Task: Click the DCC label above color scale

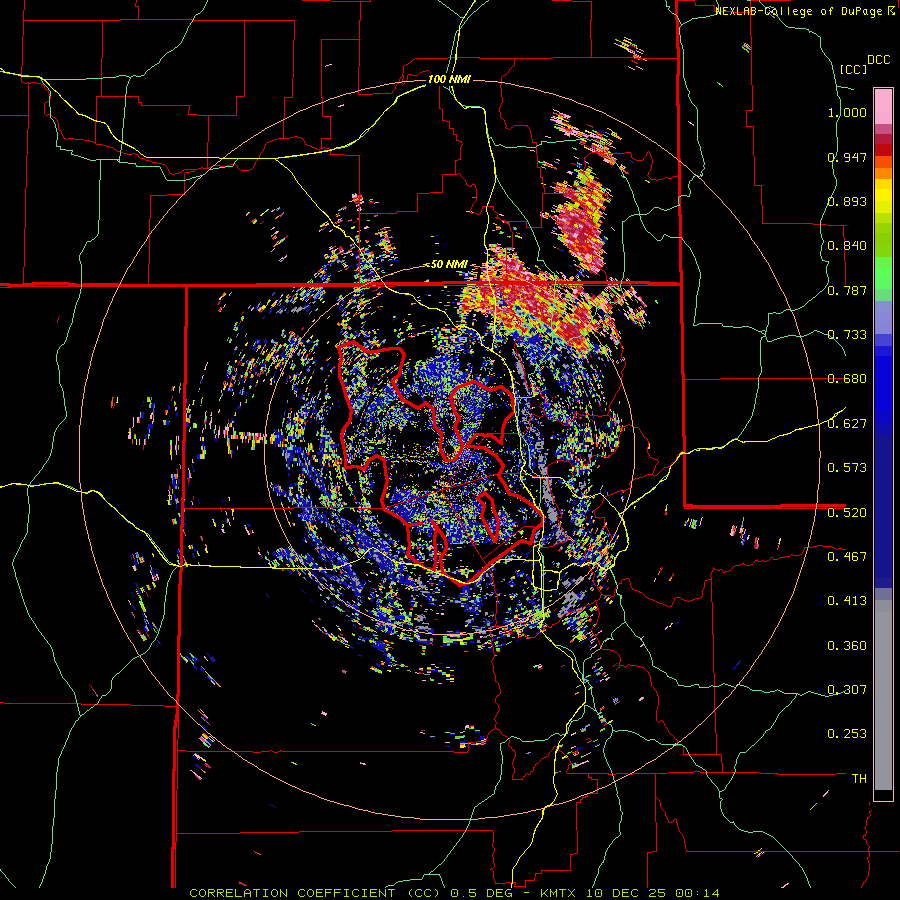Action: pyautogui.click(x=878, y=60)
